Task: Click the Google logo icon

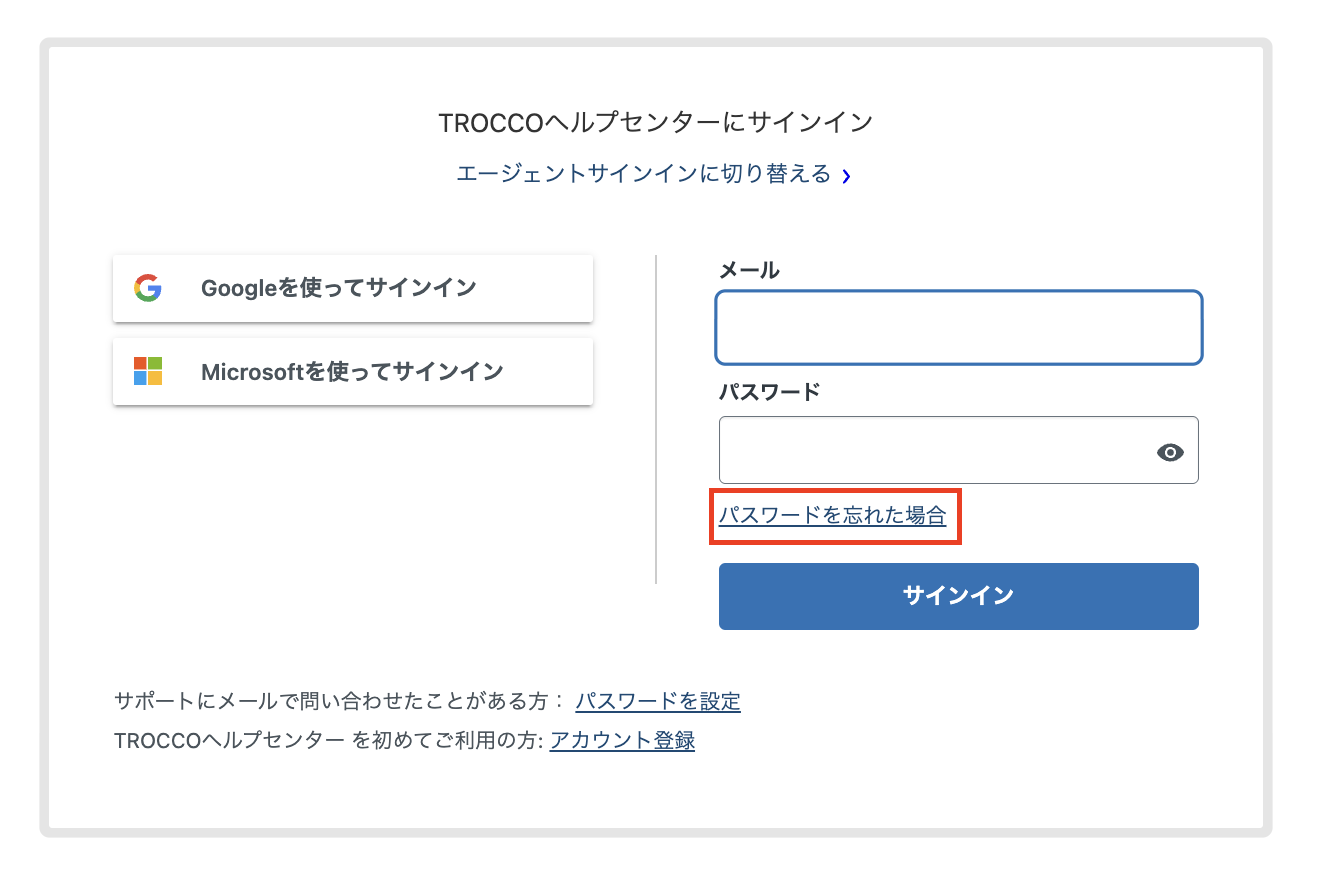Action: point(146,288)
